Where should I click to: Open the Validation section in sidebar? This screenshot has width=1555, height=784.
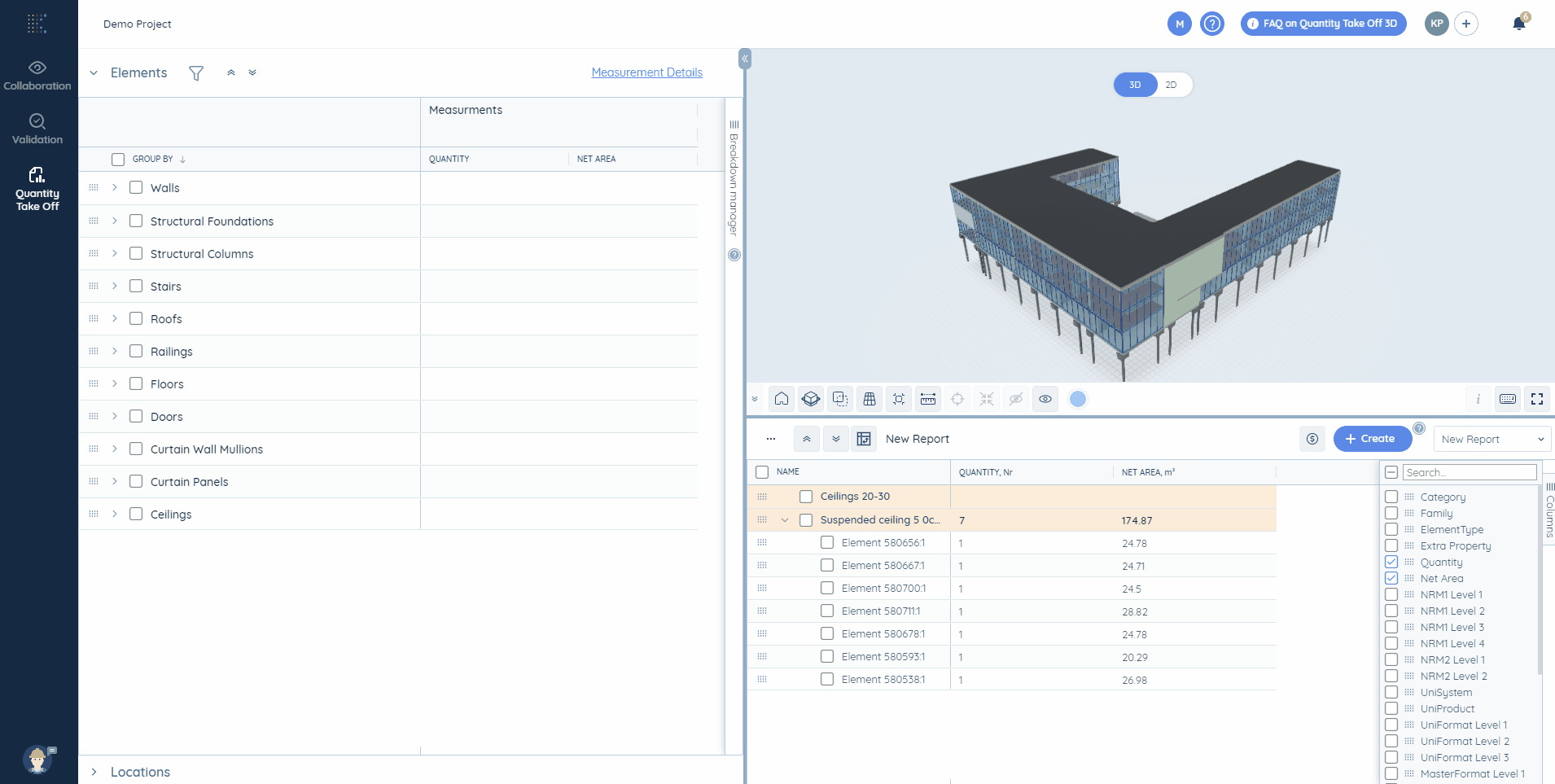37,129
